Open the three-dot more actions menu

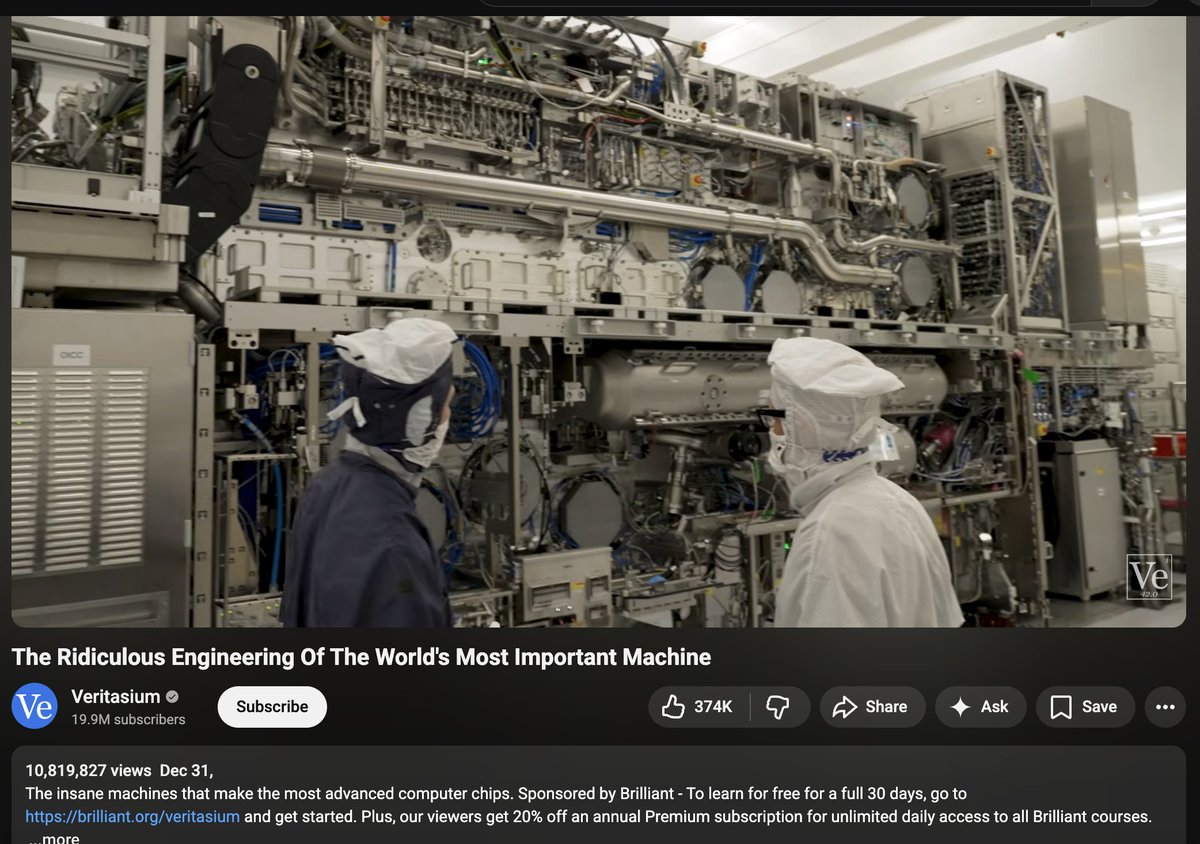1165,707
